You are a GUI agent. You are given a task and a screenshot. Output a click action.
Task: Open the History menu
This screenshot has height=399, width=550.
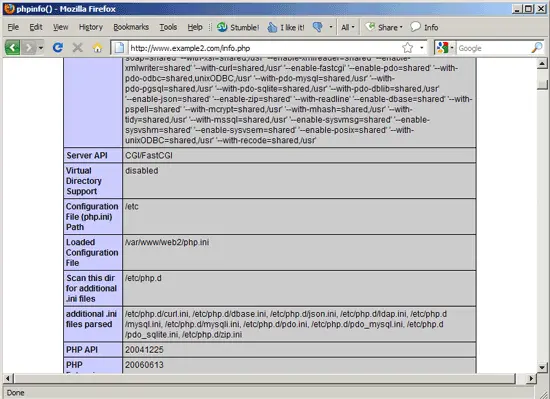pyautogui.click(x=90, y=27)
